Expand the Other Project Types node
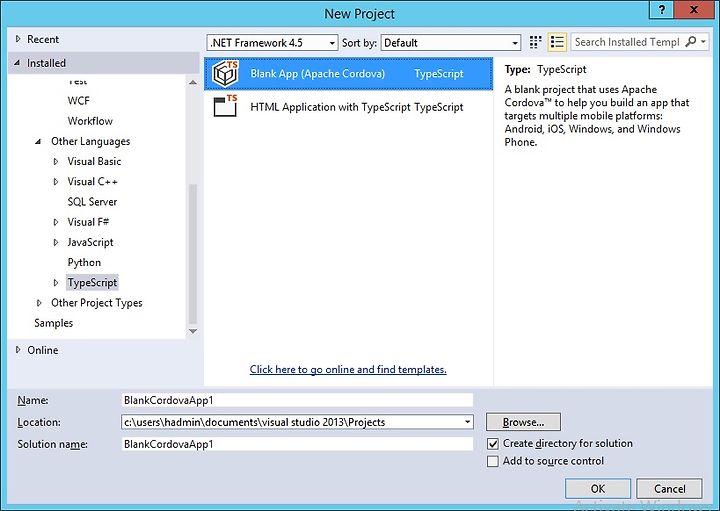Screen dimensions: 720x511 pos(39,303)
